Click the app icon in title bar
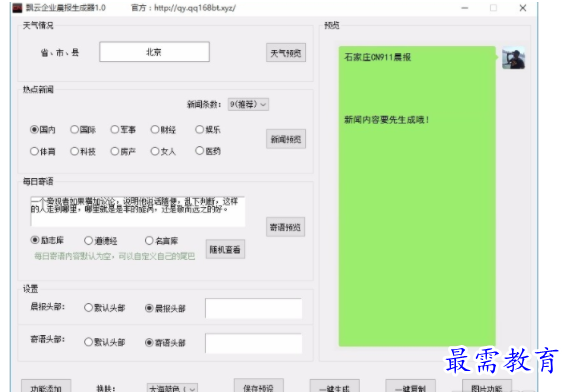This screenshot has width=567, height=392. coord(17,8)
